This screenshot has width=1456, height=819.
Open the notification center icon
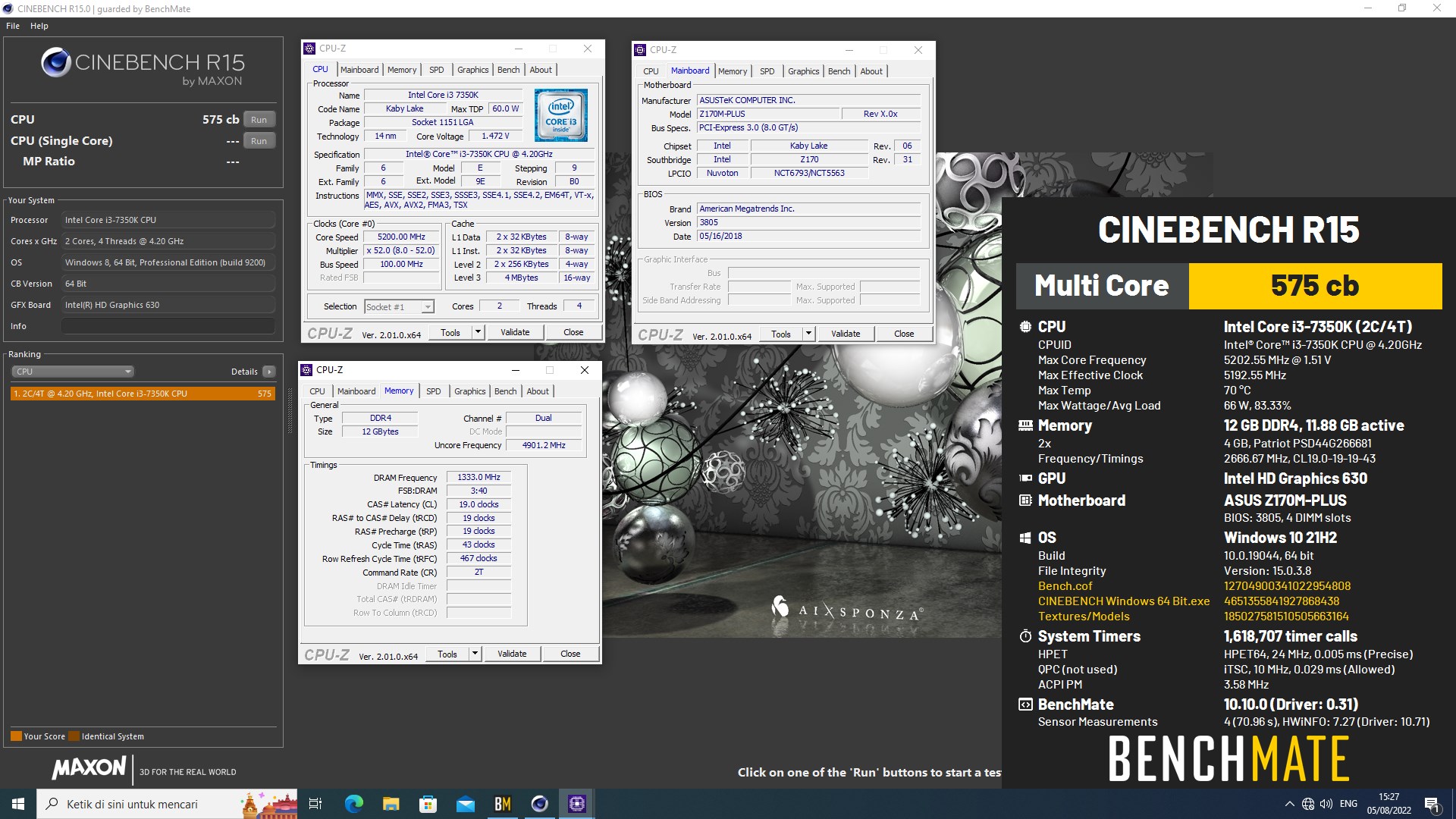tap(1432, 804)
